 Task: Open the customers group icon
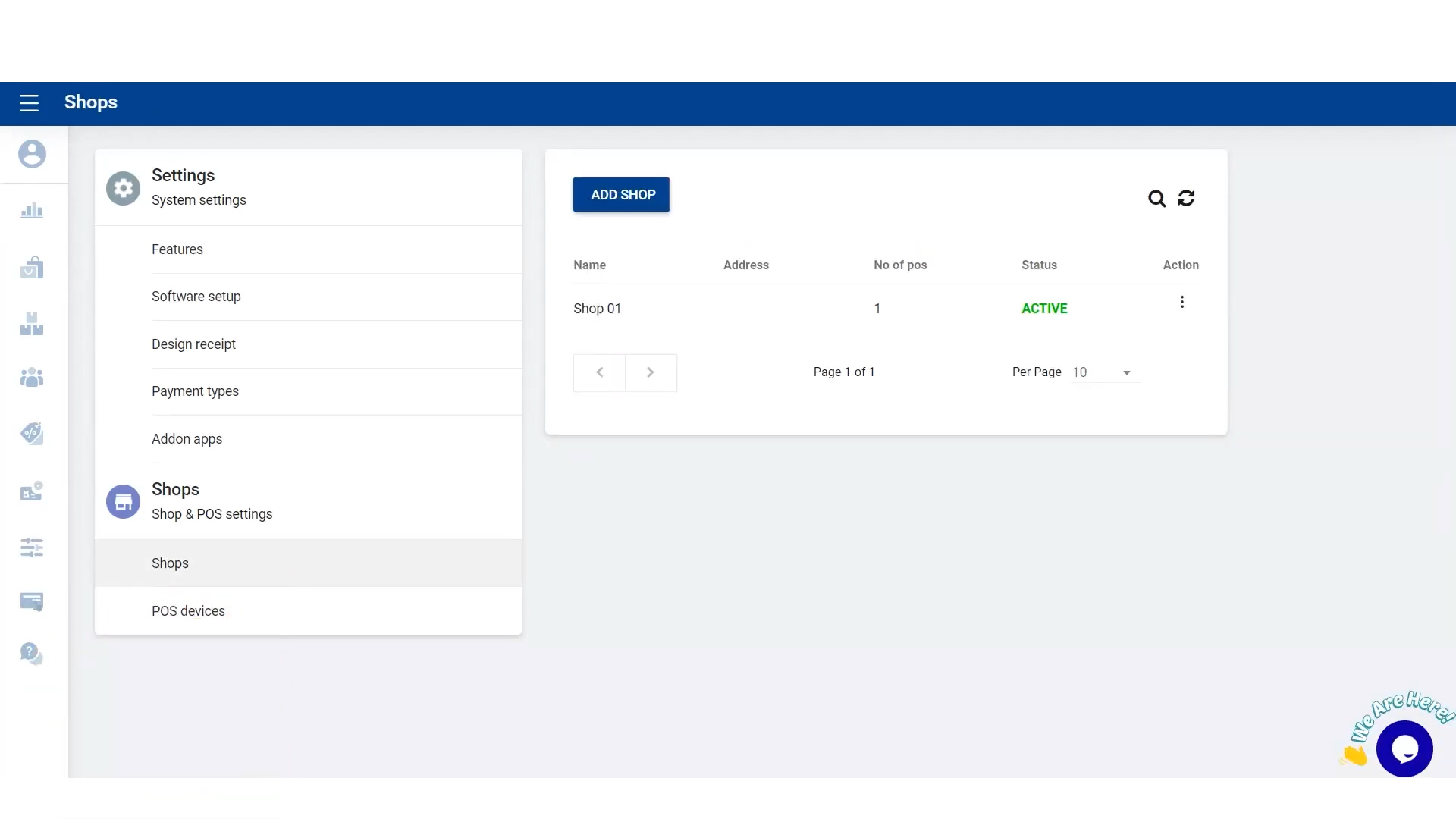click(32, 377)
